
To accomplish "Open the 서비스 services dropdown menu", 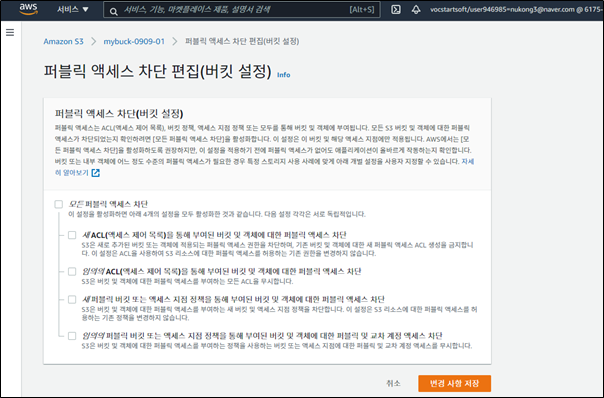I will [73, 9].
